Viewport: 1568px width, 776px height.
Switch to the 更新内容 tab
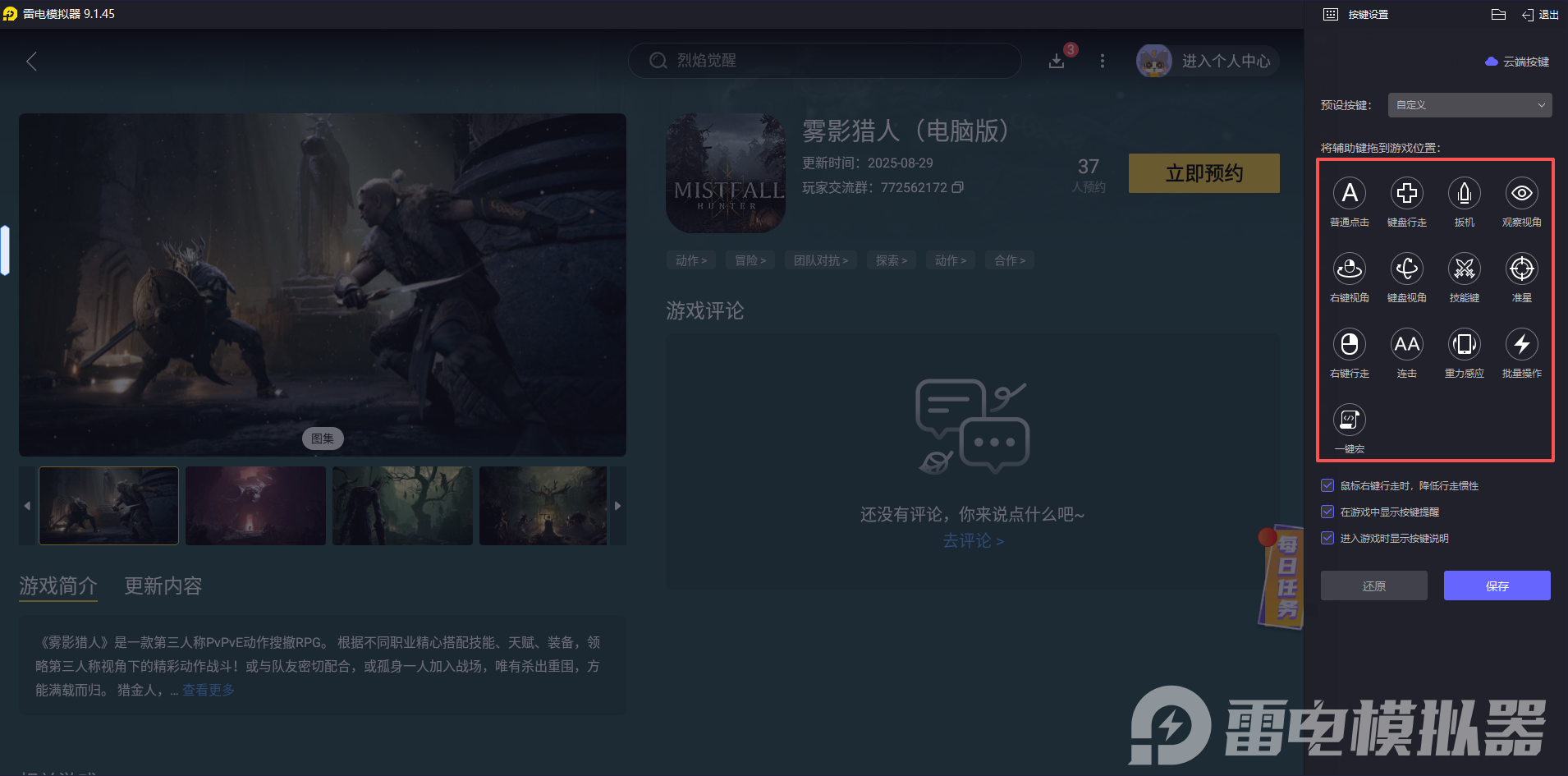pos(163,585)
